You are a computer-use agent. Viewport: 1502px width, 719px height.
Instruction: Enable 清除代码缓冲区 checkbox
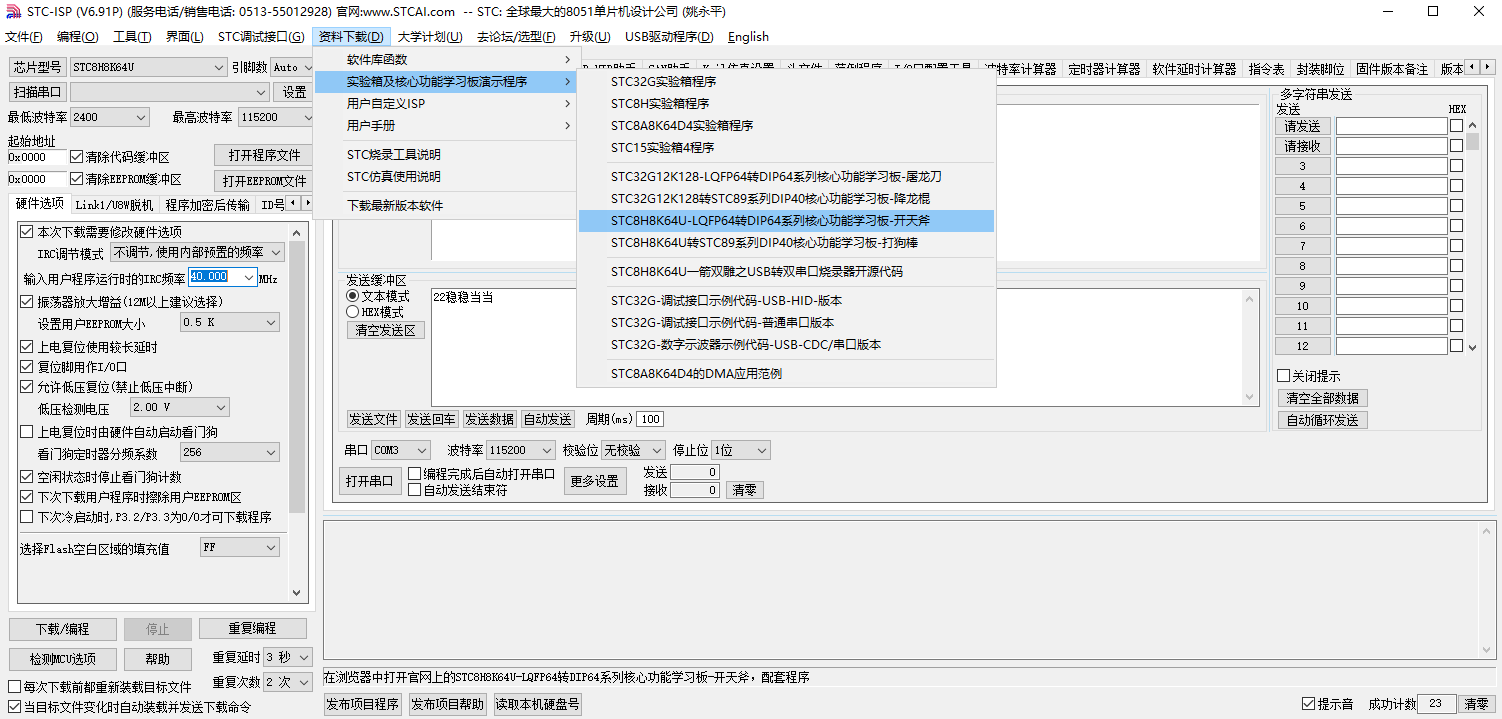(76, 157)
